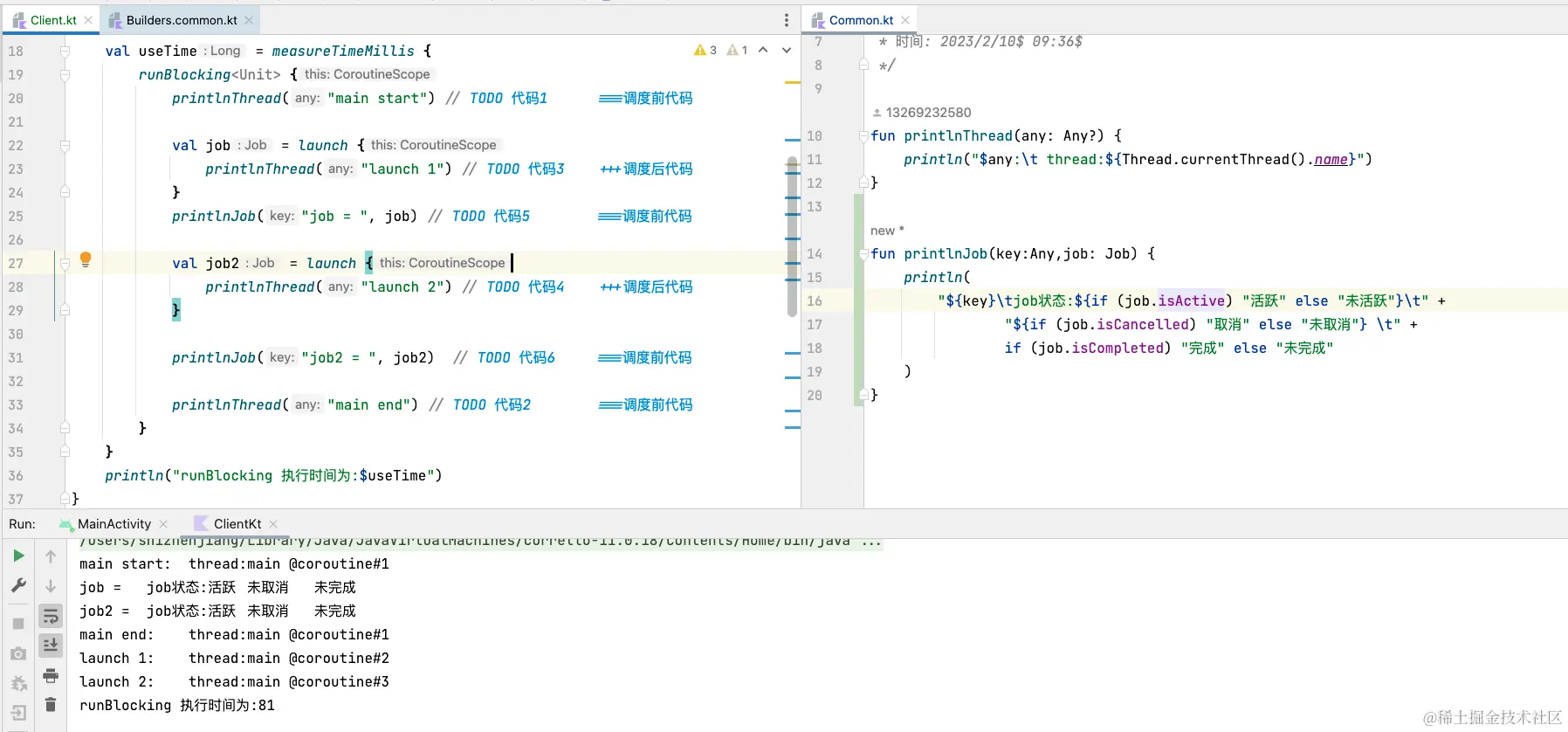This screenshot has height=732, width=1568.
Task: Click the isActive property in Common.kt
Action: [x=1191, y=300]
